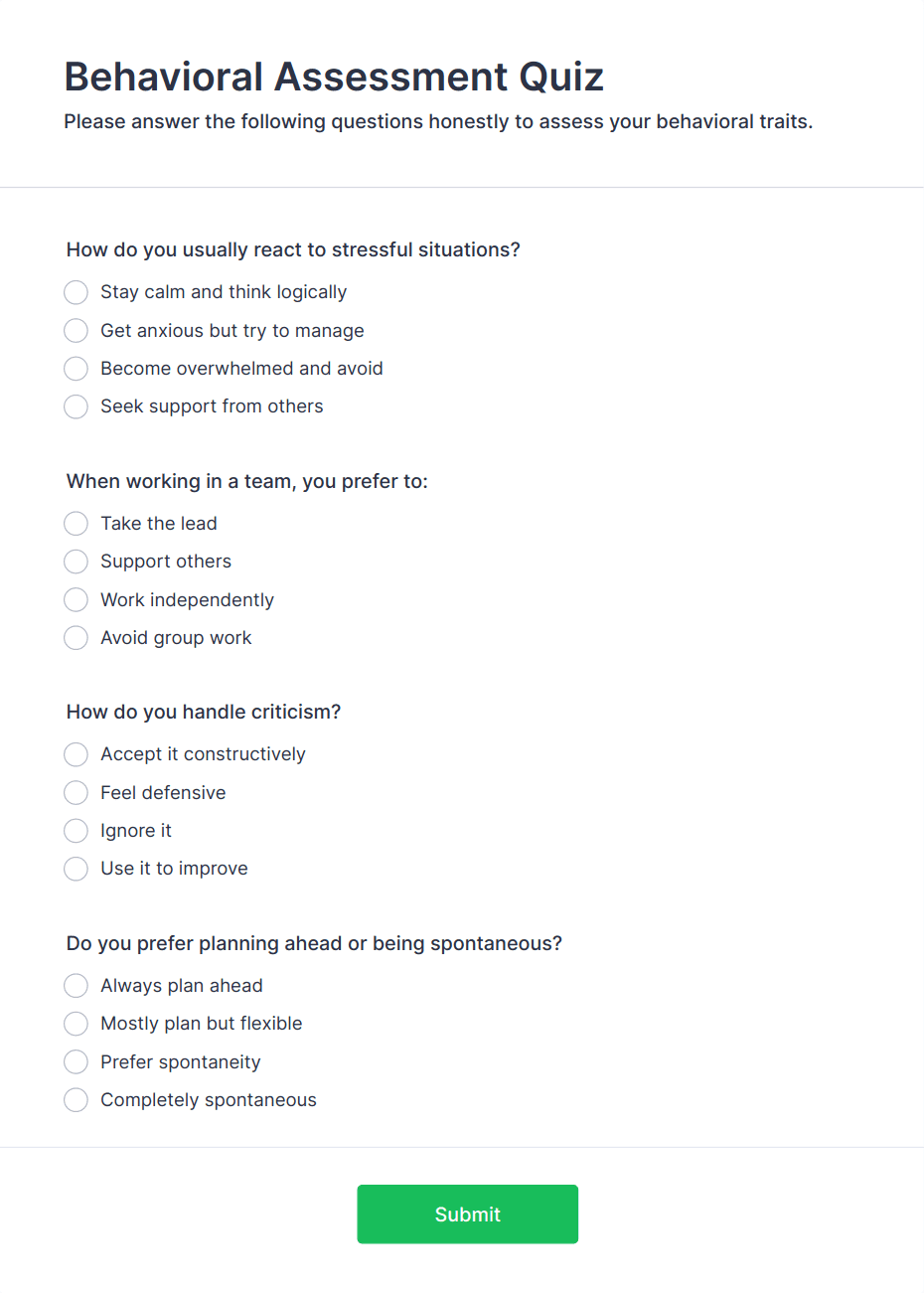Pick the "Prefer spontaneity" answer
The image size is (924, 1293).
tap(76, 1061)
